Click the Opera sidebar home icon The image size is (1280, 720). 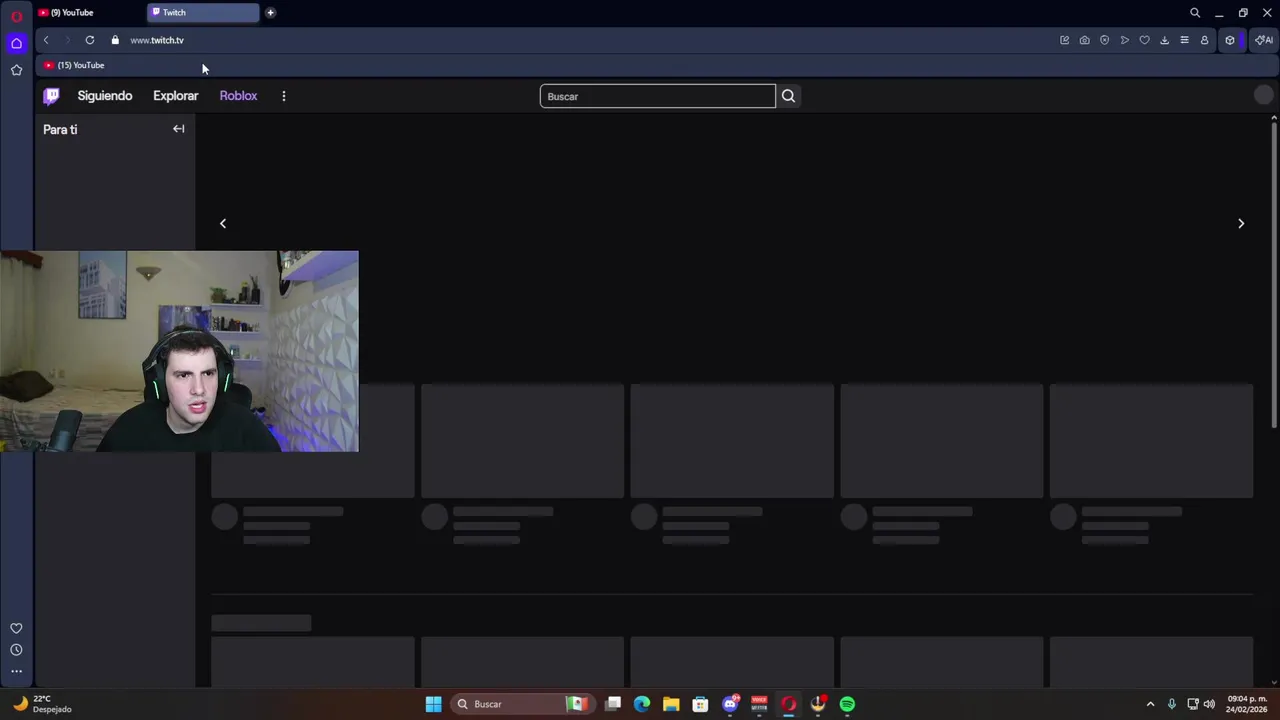[x=16, y=43]
